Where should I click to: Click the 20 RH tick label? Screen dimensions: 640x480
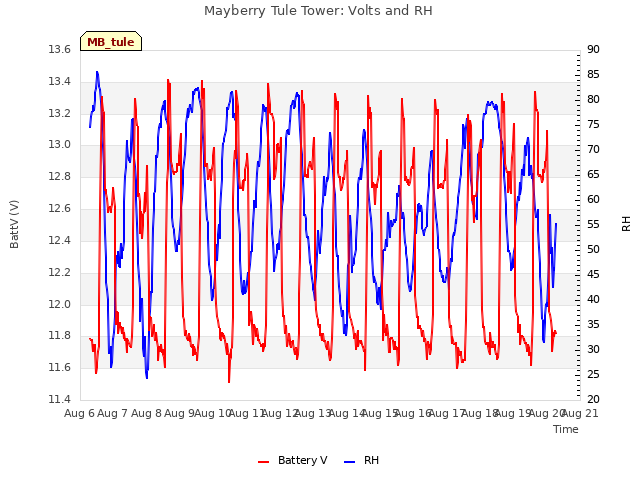coord(593,399)
